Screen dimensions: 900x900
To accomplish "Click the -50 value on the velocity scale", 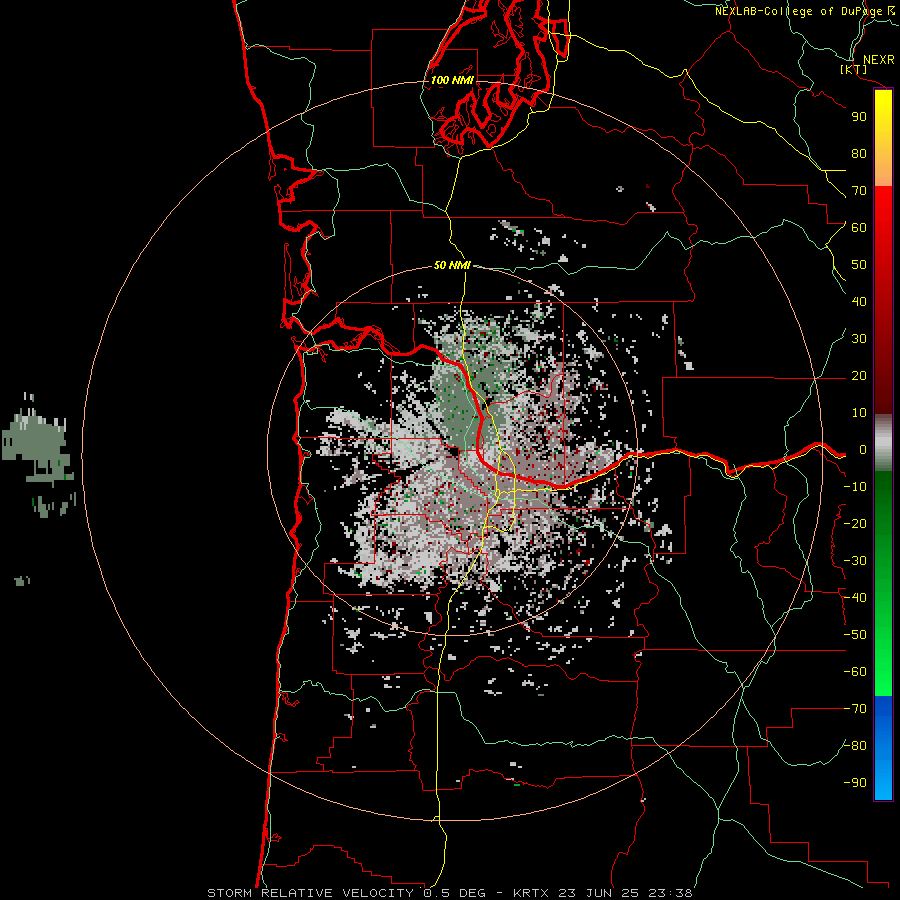I will [855, 634].
